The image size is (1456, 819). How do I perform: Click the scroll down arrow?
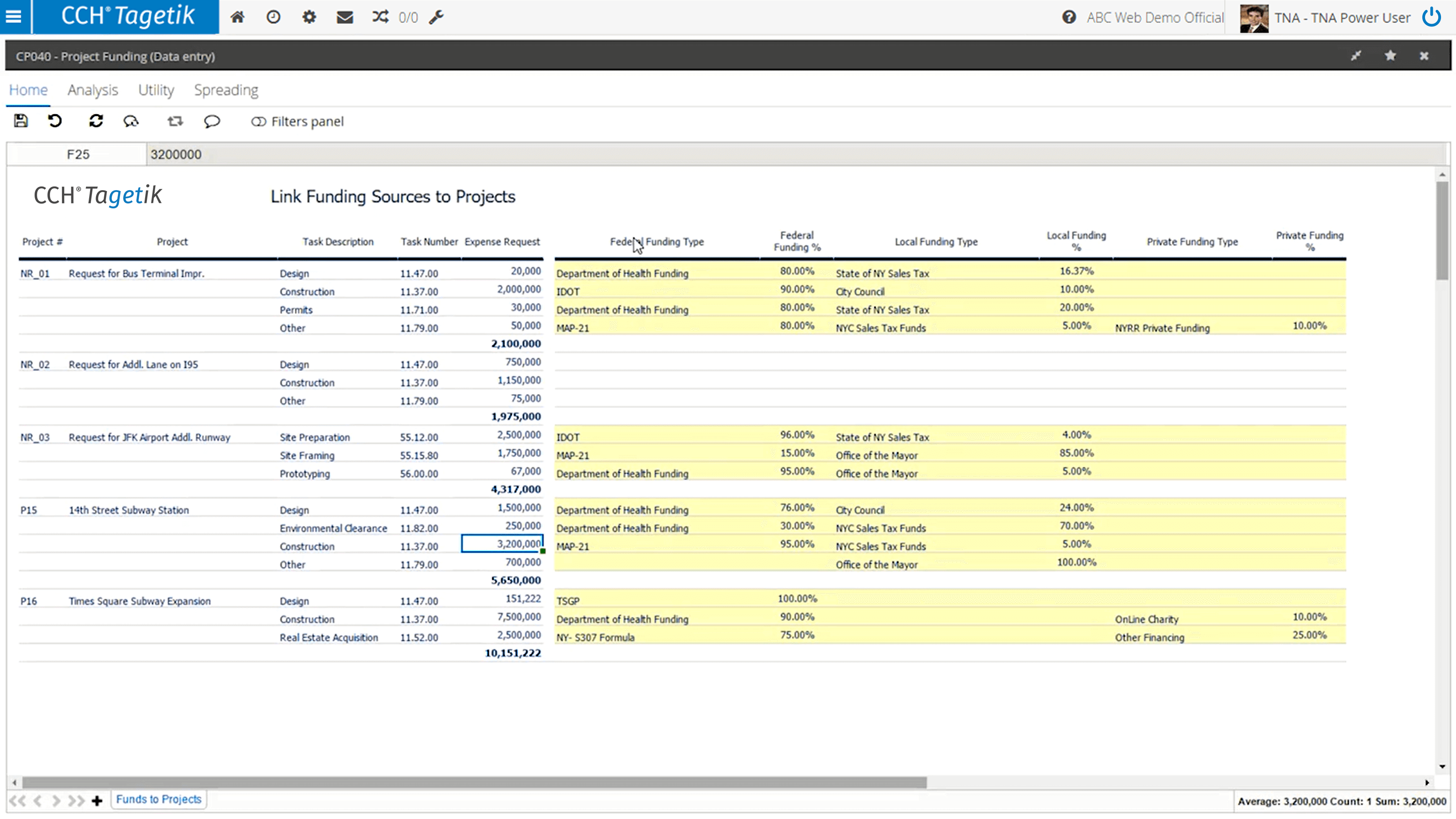point(1442,767)
